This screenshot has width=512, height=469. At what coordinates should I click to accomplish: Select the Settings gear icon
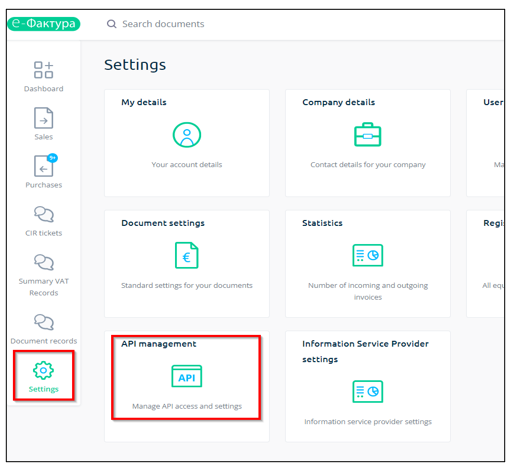43,370
